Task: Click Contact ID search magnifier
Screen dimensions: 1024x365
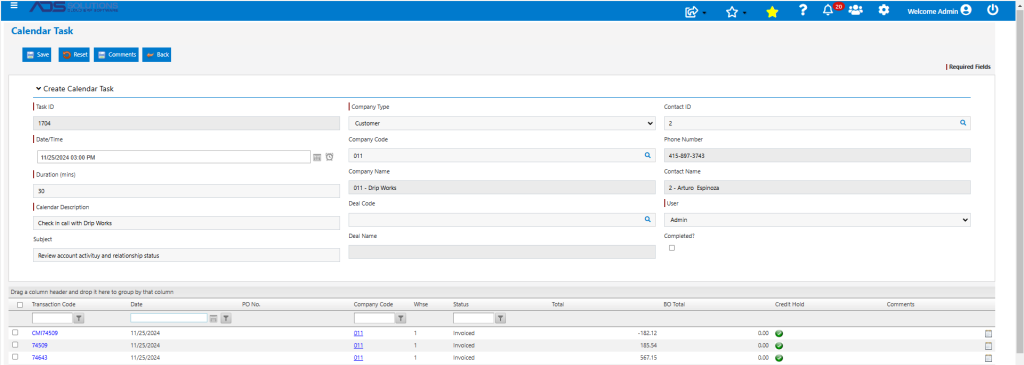Action: click(963, 122)
